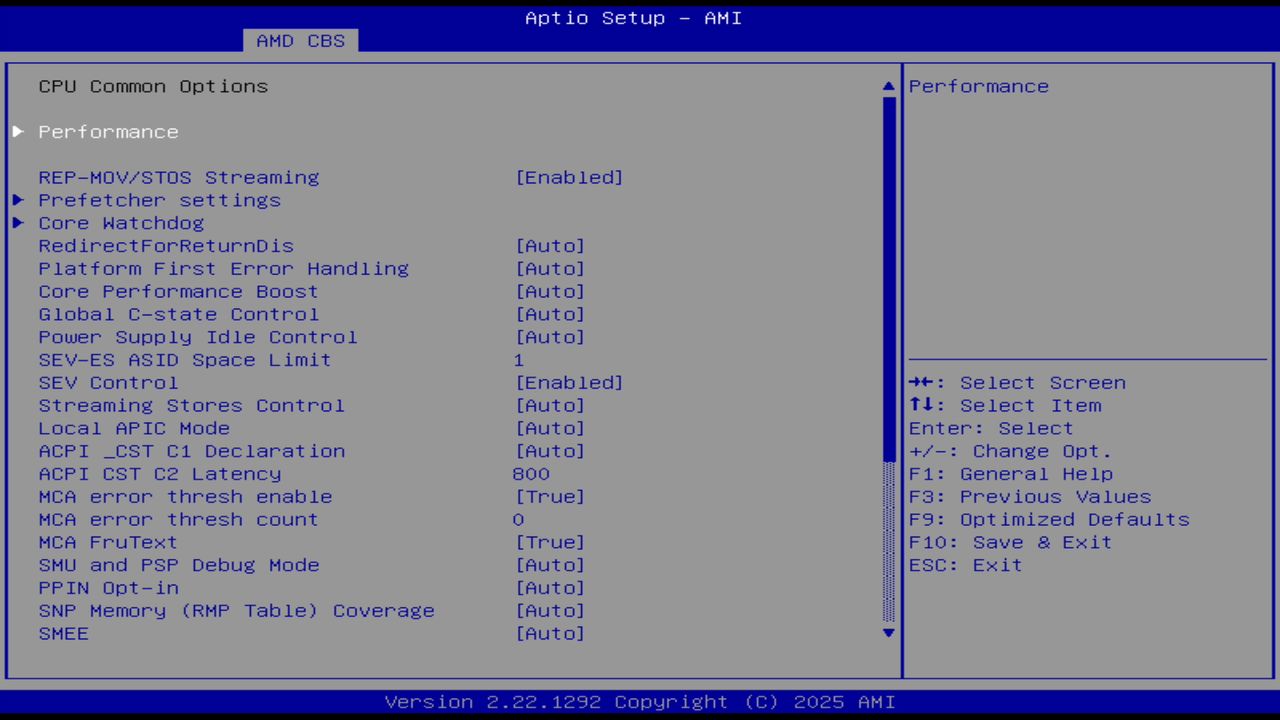Click F3: Previous Values hint

(1030, 497)
